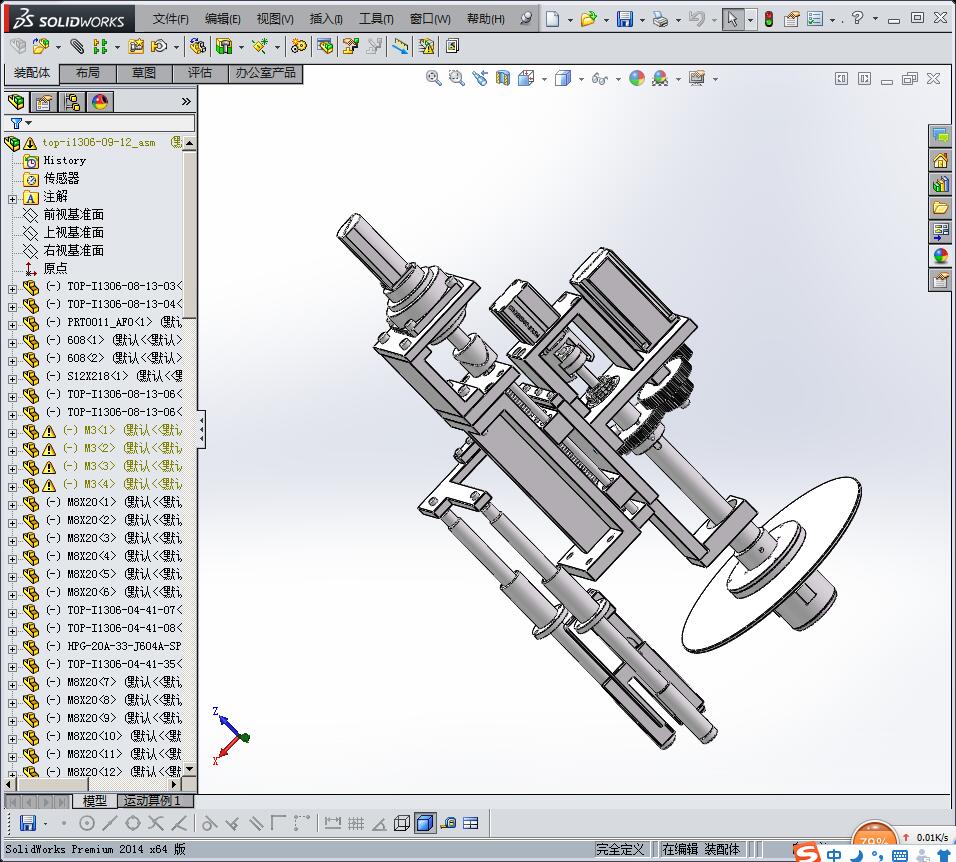Open SolidWorks Resources home icon

pyautogui.click(x=940, y=160)
